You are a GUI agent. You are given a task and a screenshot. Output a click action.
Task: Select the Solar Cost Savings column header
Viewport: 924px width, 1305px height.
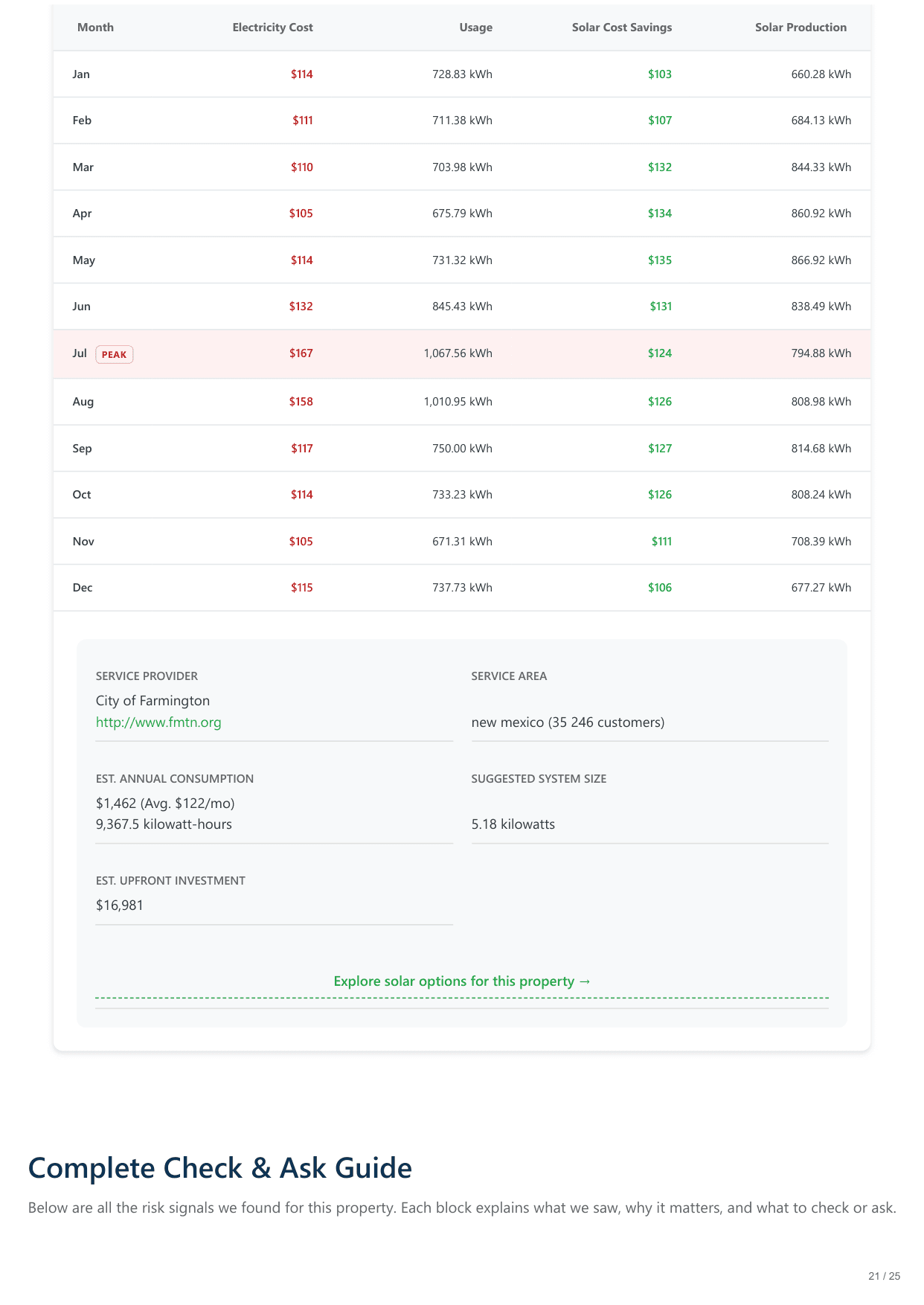pyautogui.click(x=621, y=28)
